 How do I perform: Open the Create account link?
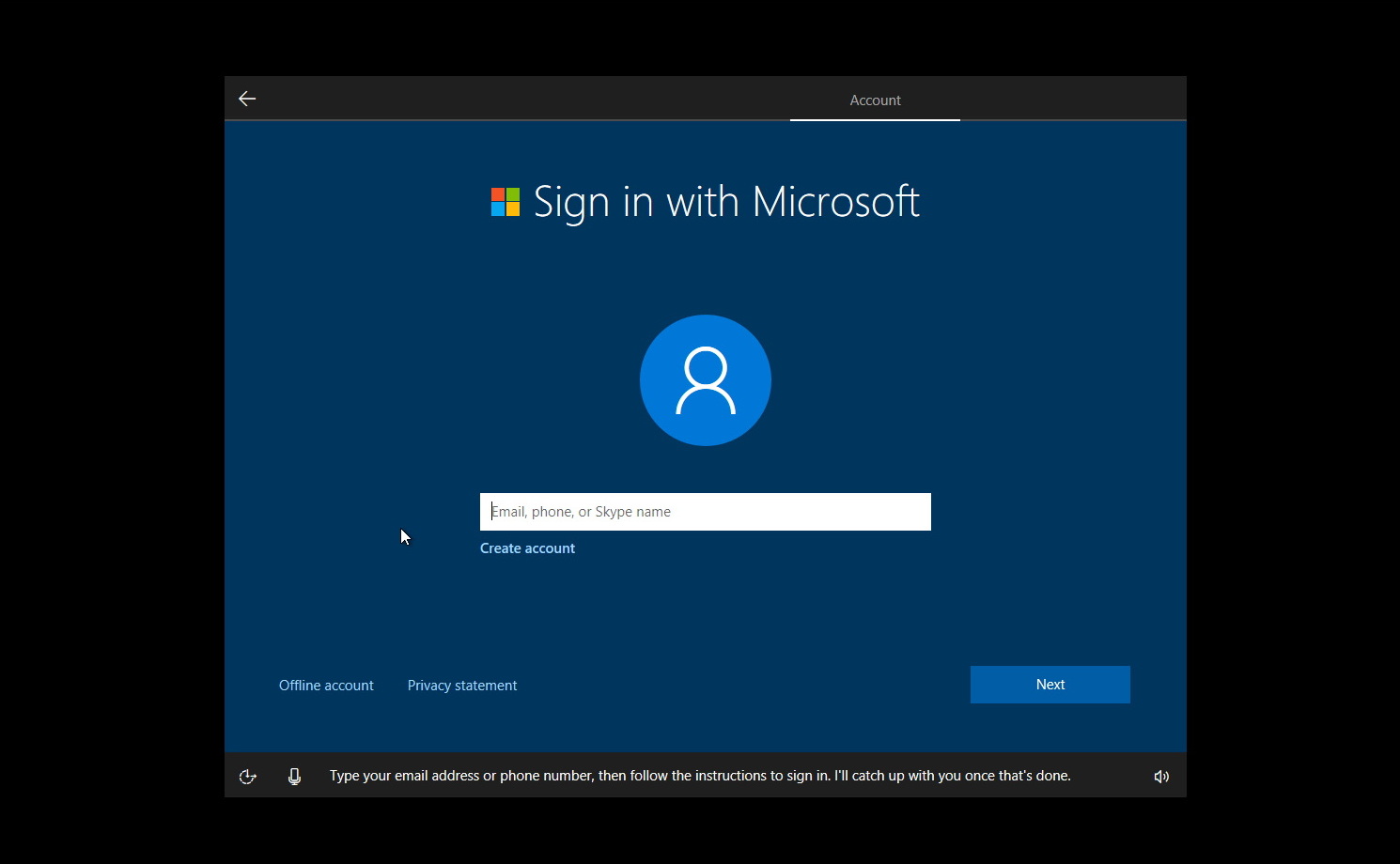[x=526, y=548]
